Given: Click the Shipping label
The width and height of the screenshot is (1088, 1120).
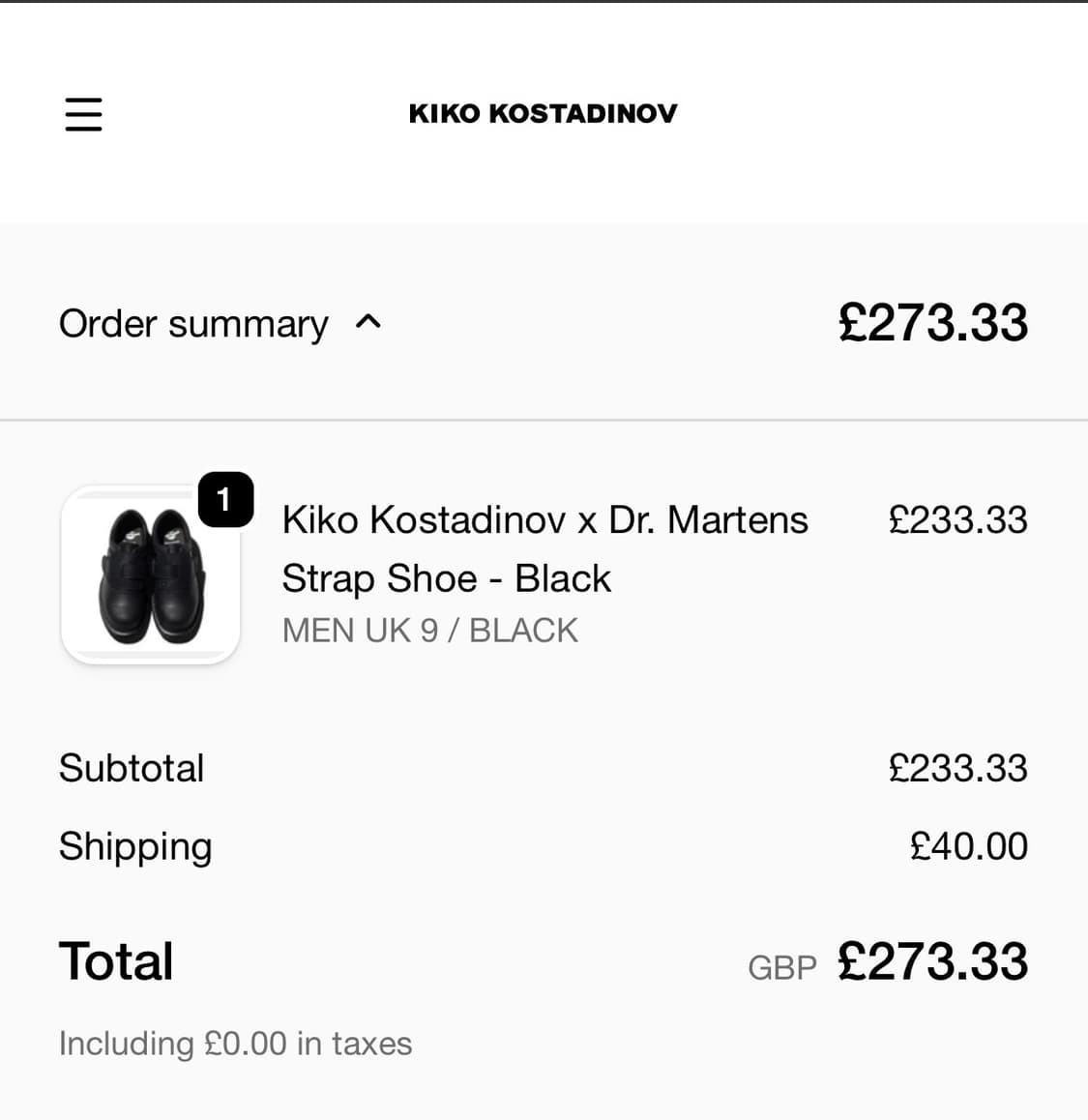Looking at the screenshot, I should (x=135, y=846).
